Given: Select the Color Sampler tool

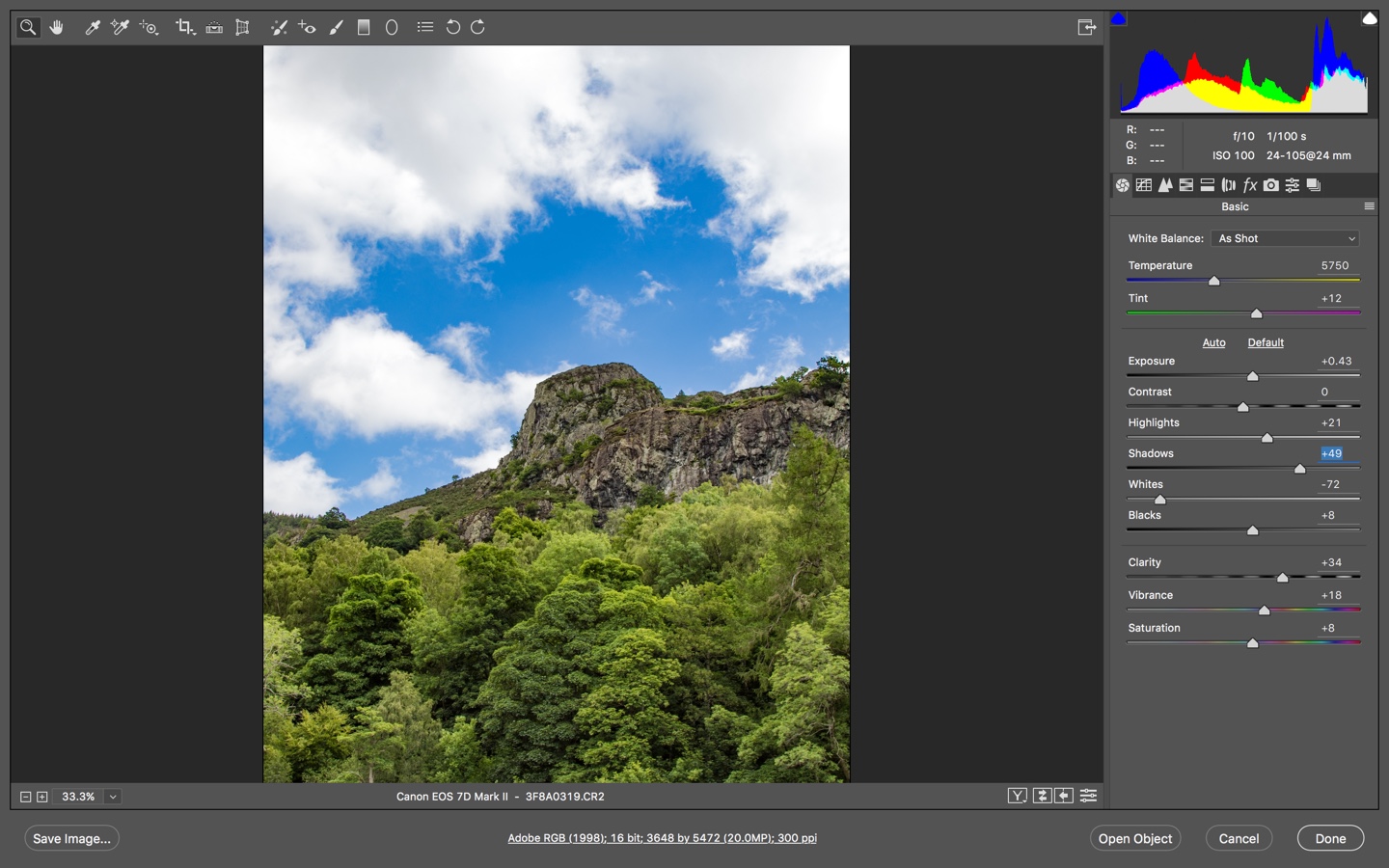Looking at the screenshot, I should [120, 27].
